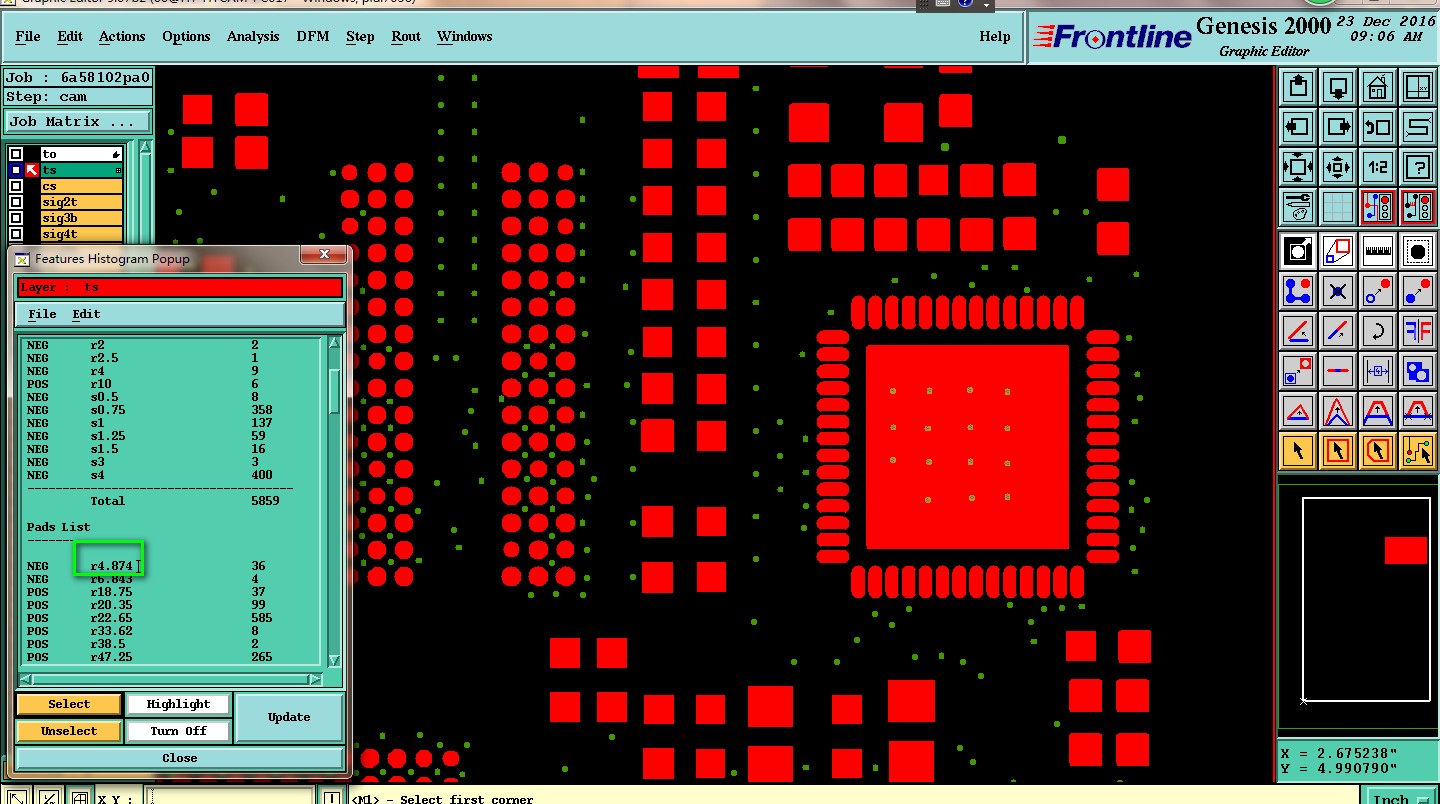Click the Close button in histogram popup
The width and height of the screenshot is (1440, 804).
[180, 758]
